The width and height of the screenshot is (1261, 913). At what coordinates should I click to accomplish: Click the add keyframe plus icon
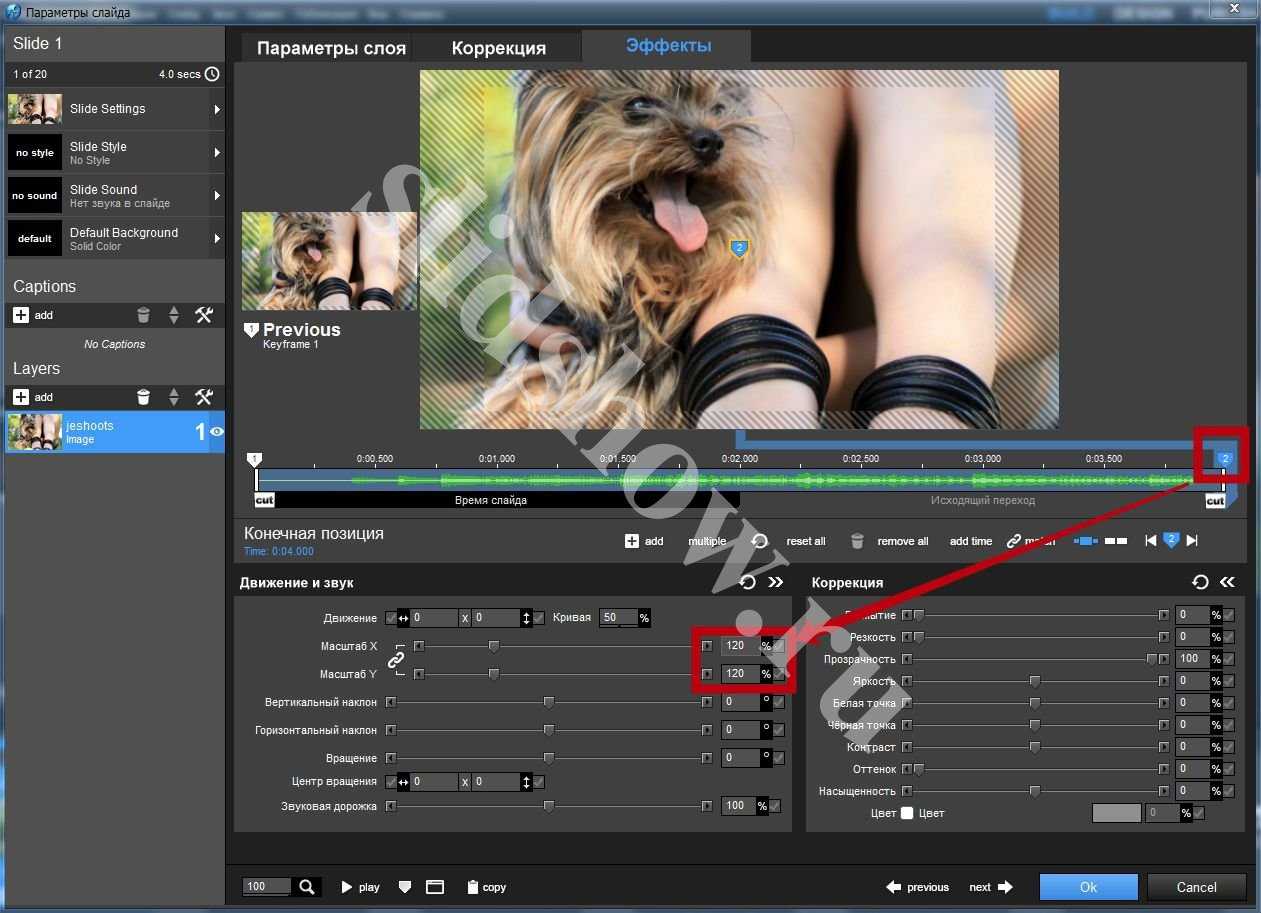pos(632,541)
